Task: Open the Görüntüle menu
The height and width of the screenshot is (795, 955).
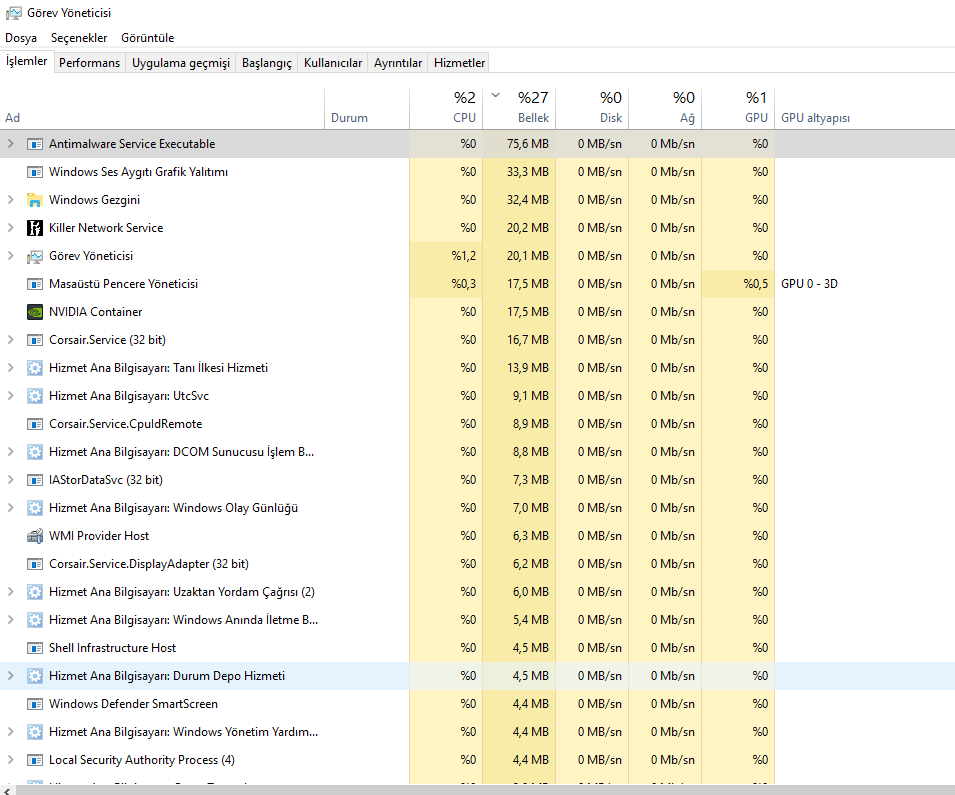Action: (x=147, y=38)
